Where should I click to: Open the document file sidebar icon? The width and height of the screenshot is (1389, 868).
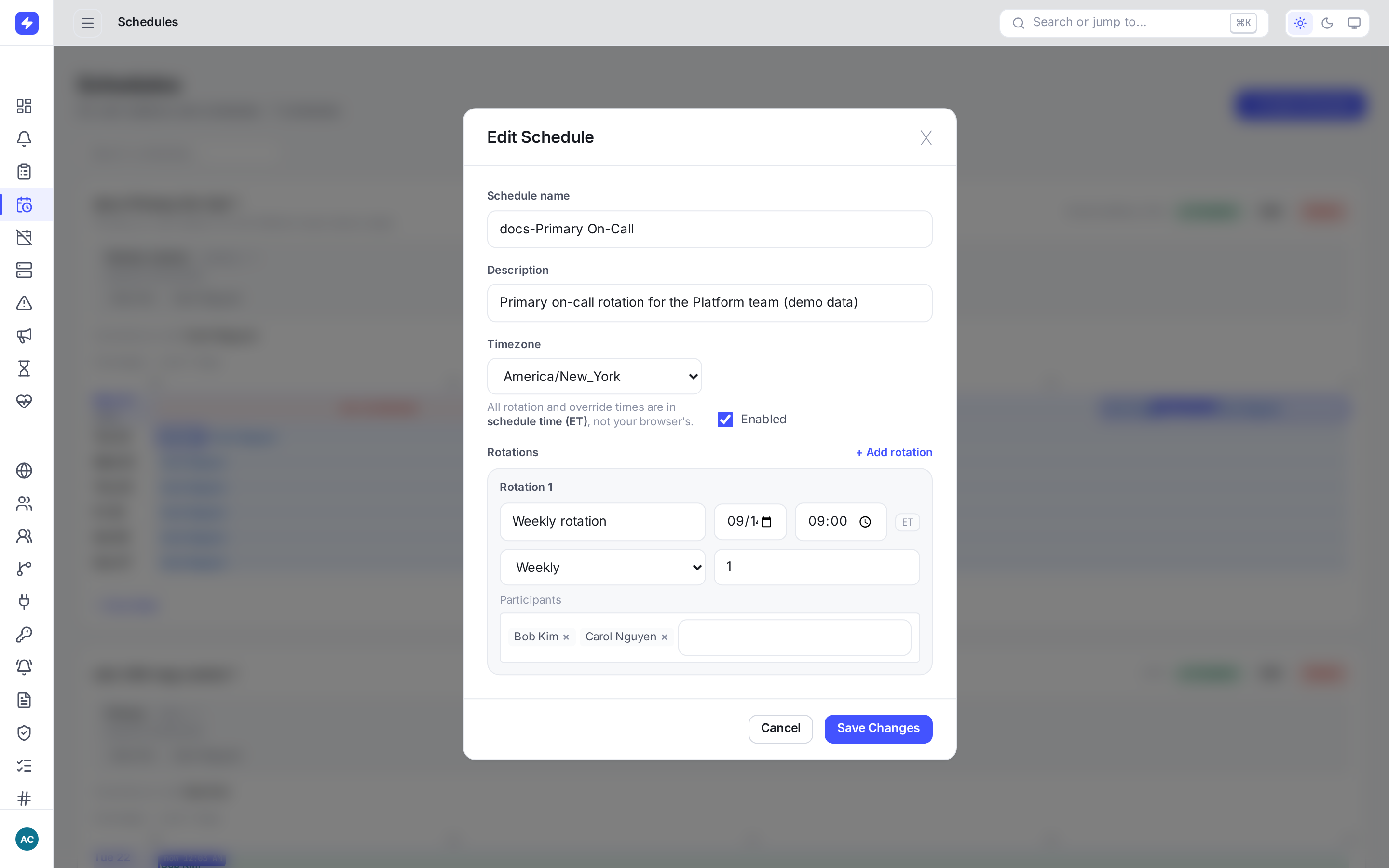pos(24,700)
